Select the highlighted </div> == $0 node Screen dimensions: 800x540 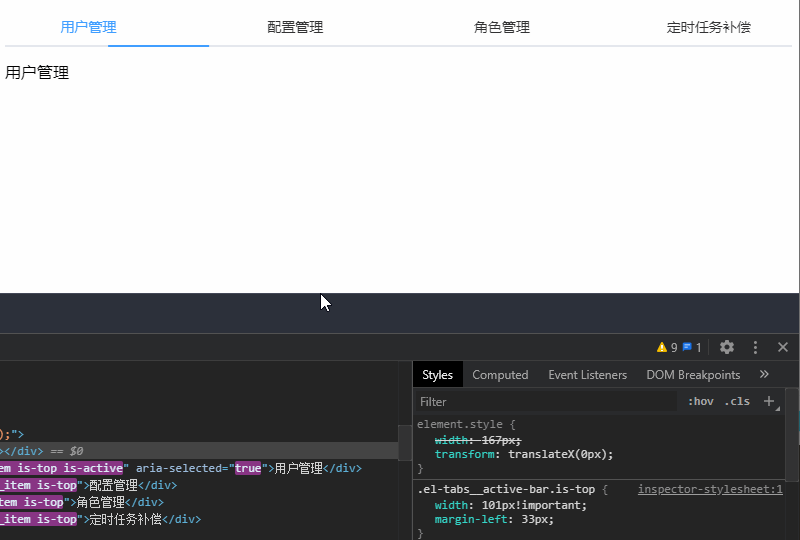199,451
